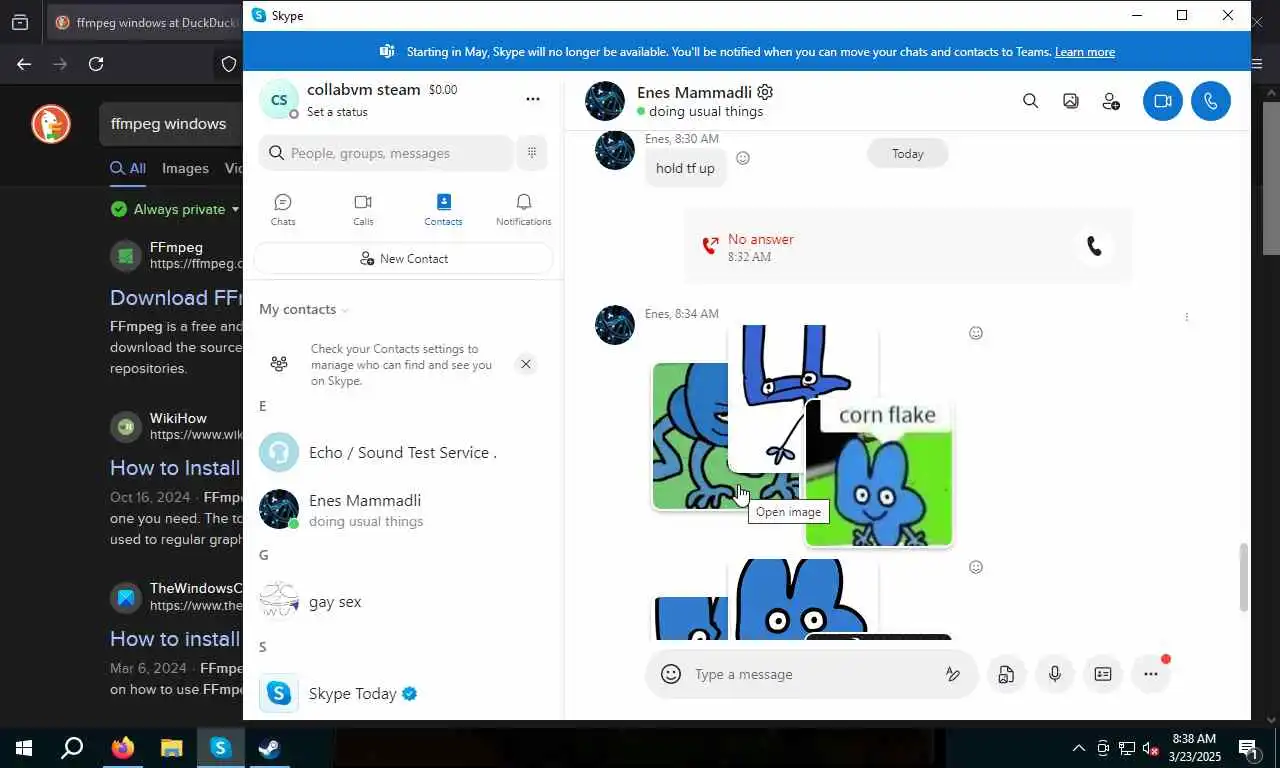Switch to the Calls tab
The width and height of the screenshot is (1280, 768).
tap(363, 209)
